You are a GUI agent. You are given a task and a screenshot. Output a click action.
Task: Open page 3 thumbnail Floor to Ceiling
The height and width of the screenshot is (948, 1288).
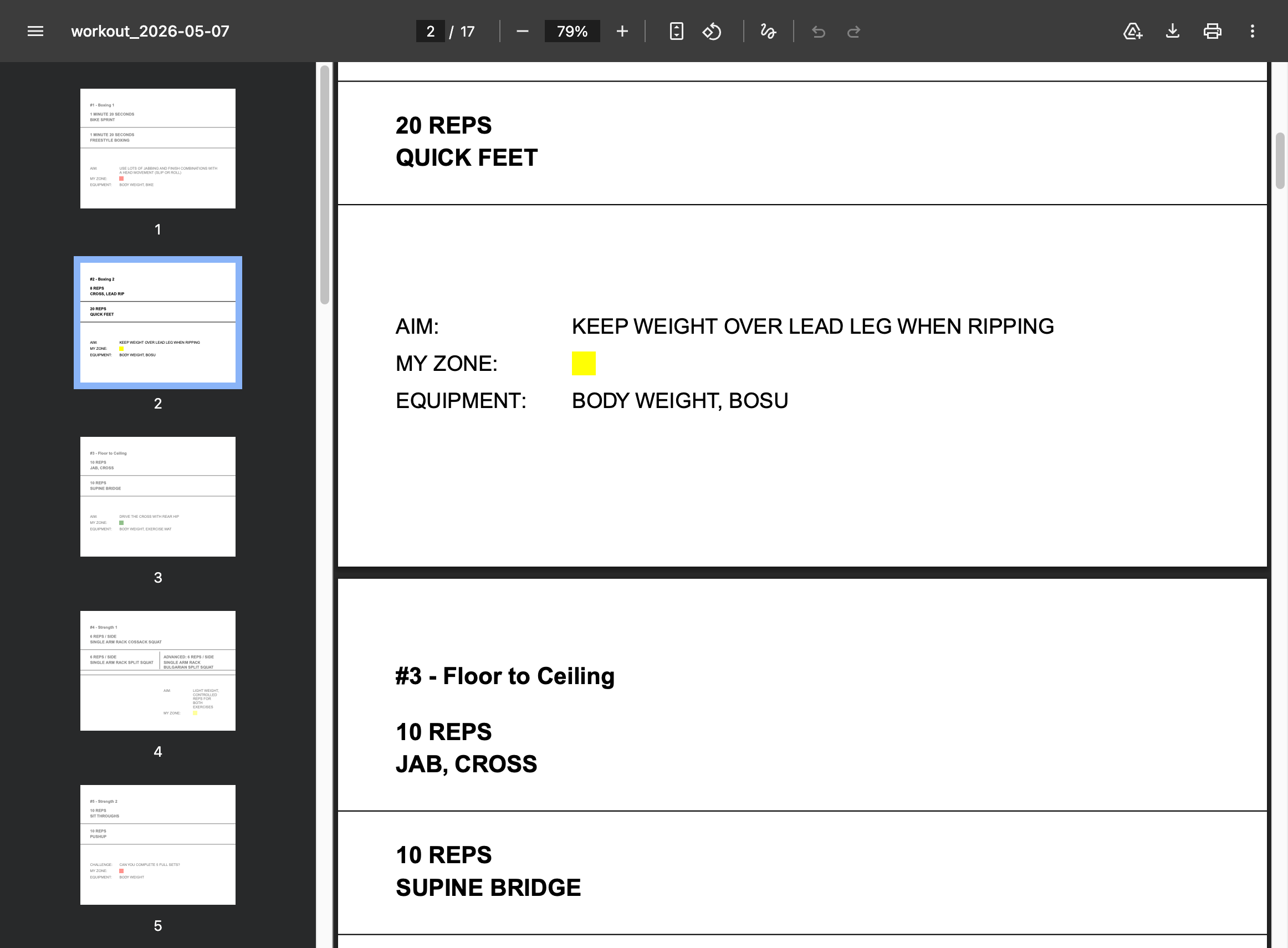pos(158,496)
